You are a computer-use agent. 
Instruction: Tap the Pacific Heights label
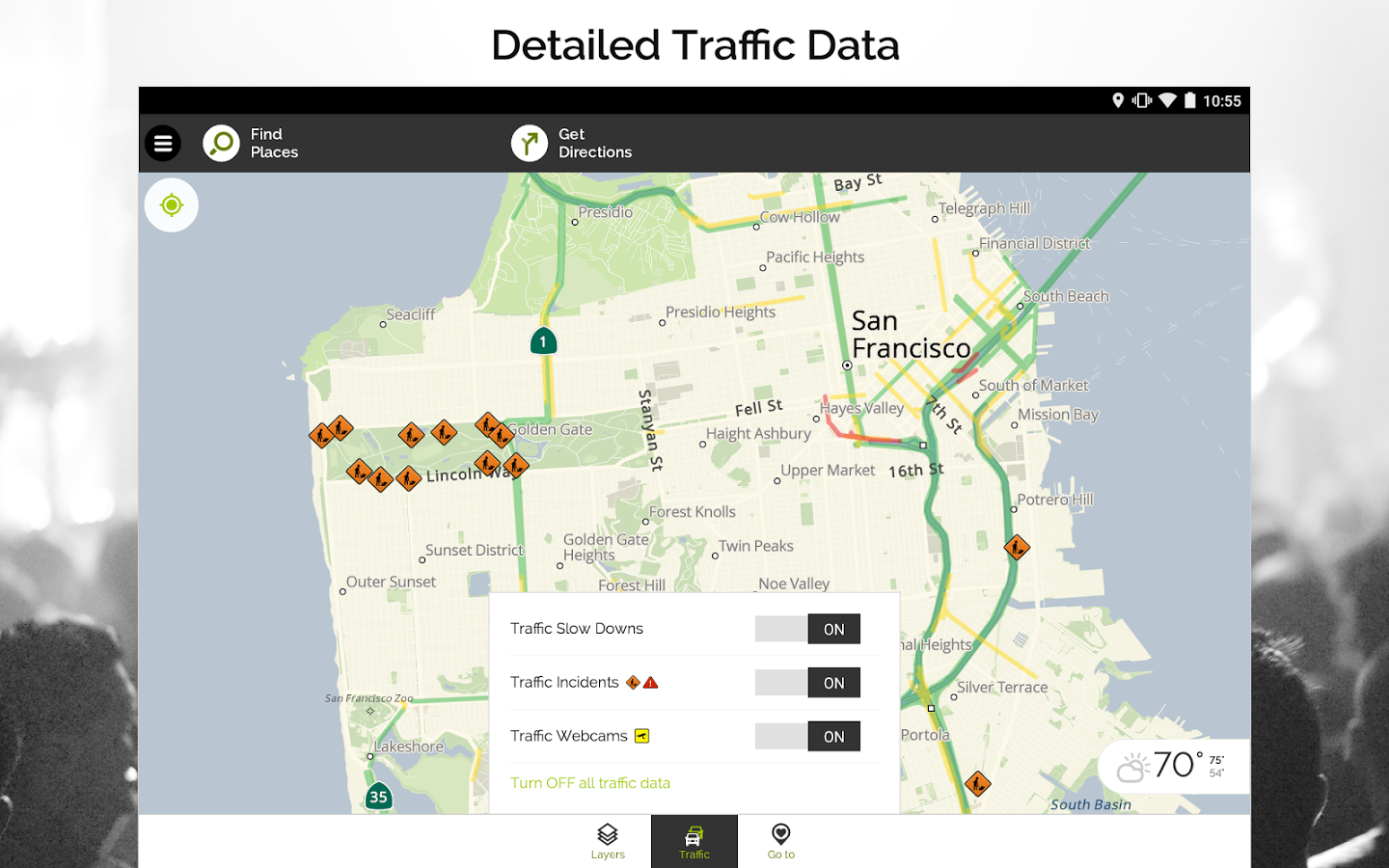815,258
